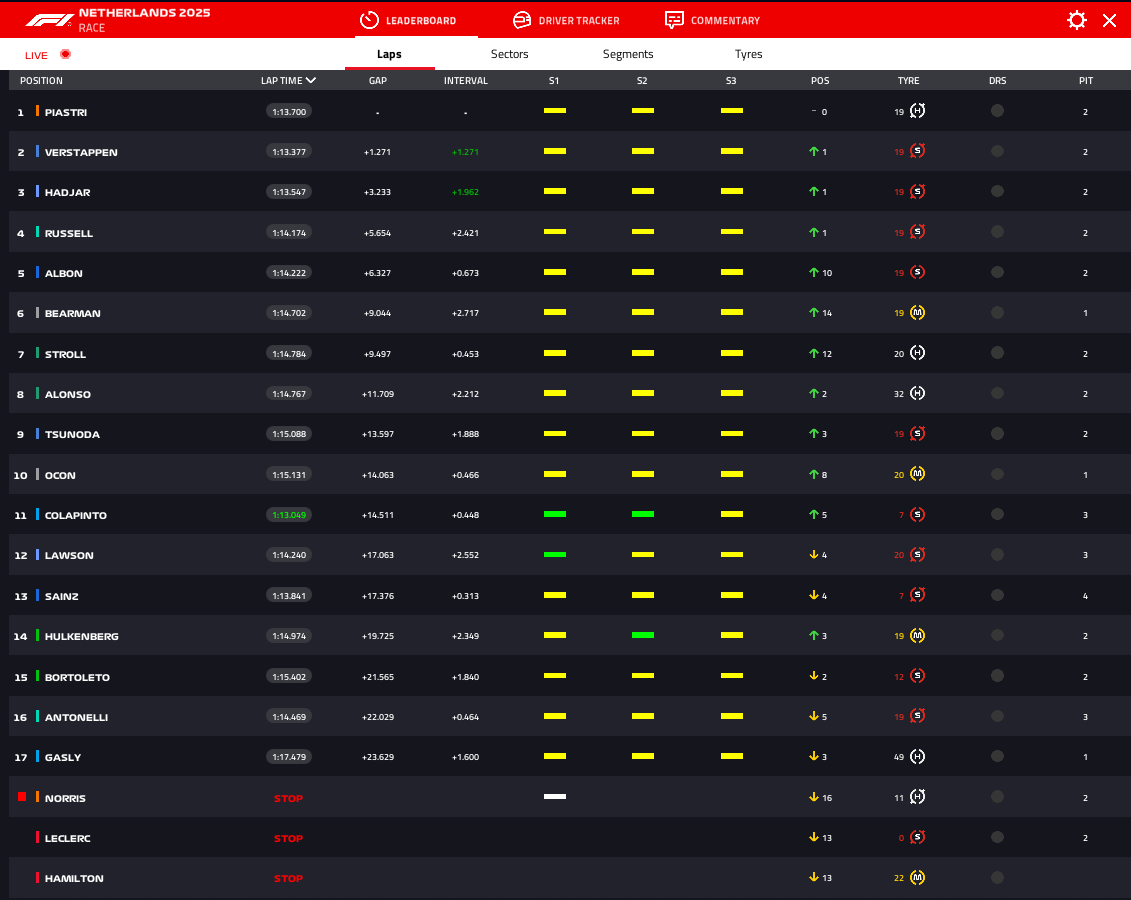The image size is (1131, 900).
Task: Open the LAP TIME column dropdown arrow
Action: click(311, 80)
